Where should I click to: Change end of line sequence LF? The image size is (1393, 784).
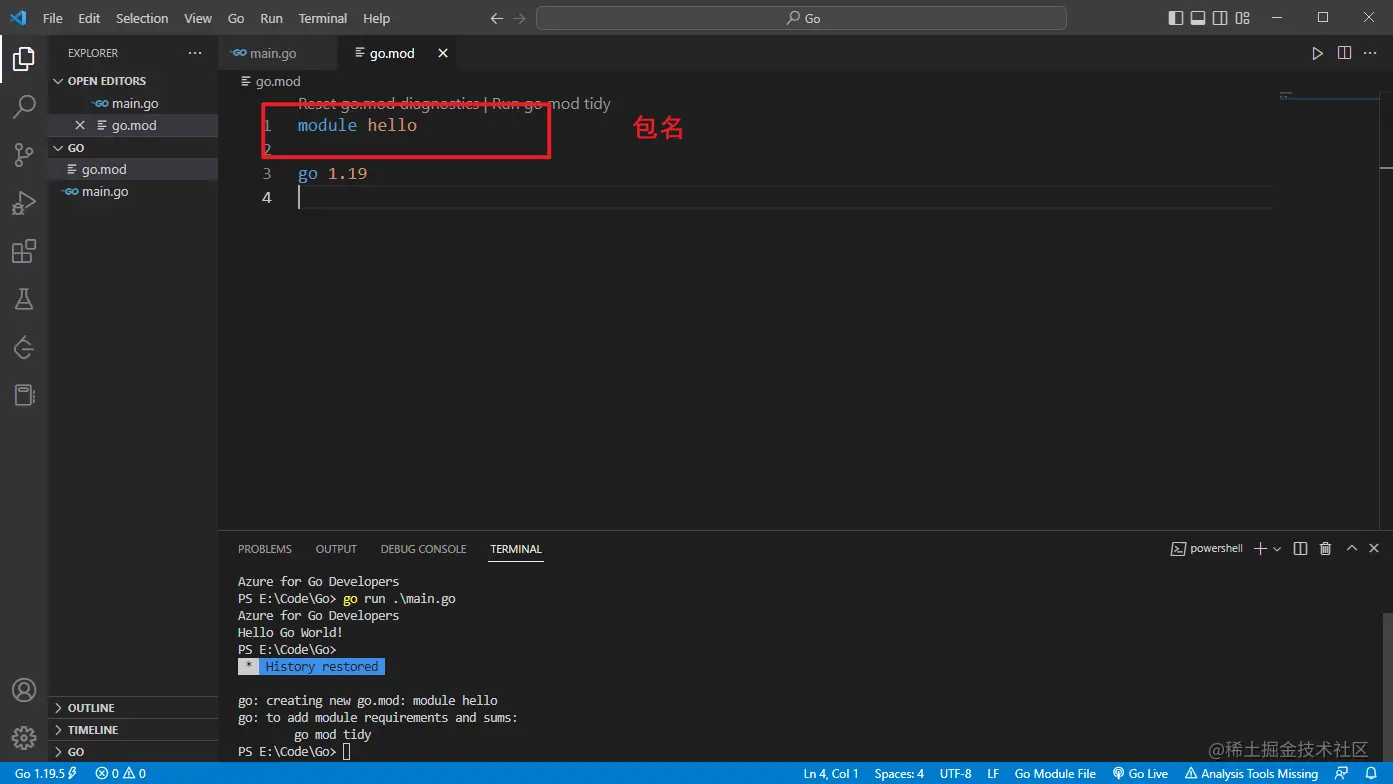click(993, 774)
